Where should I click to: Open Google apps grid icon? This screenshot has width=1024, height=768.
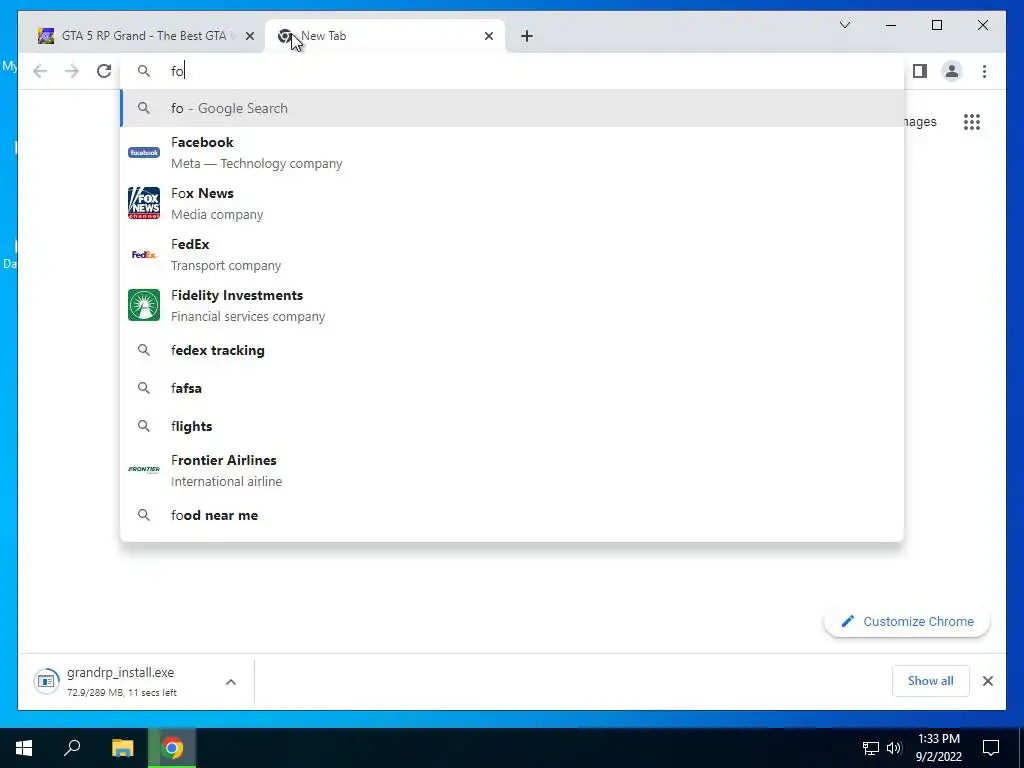(x=972, y=122)
